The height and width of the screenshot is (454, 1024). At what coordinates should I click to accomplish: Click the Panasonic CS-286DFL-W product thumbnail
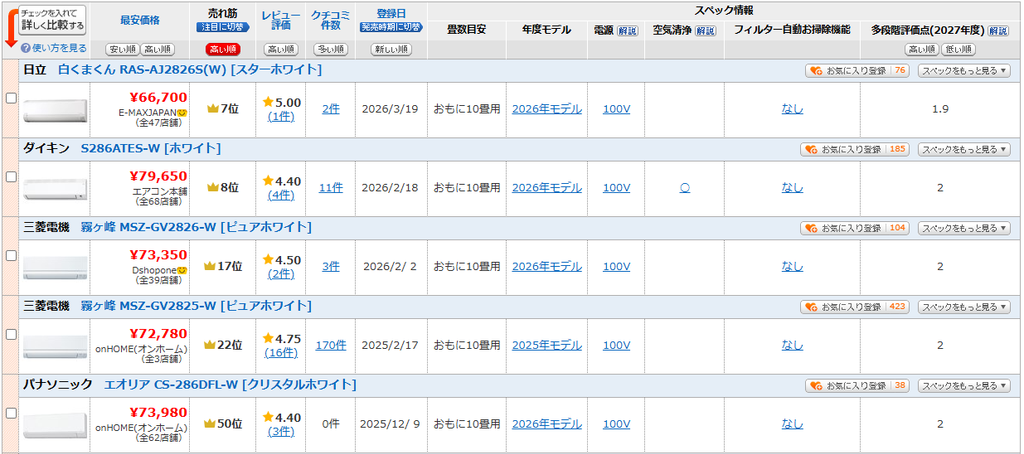(x=55, y=426)
